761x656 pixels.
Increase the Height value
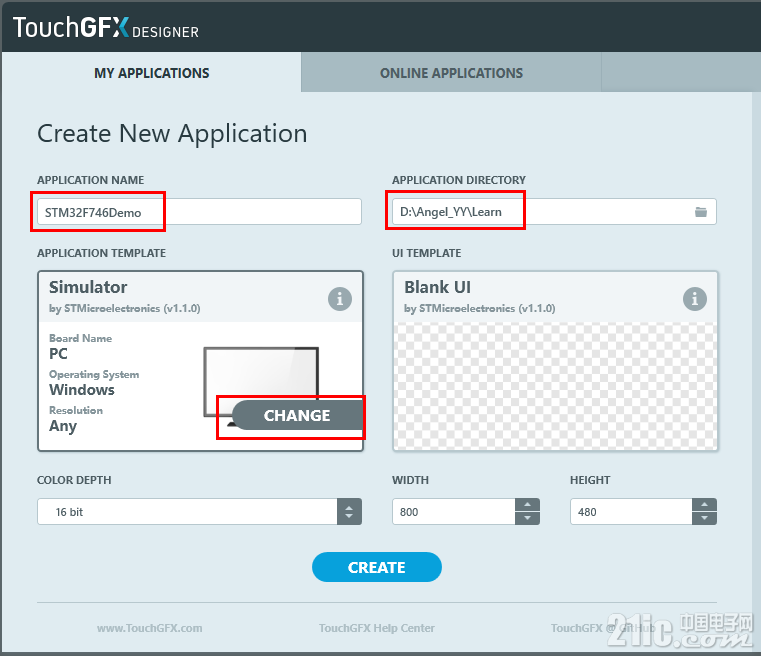pos(704,505)
